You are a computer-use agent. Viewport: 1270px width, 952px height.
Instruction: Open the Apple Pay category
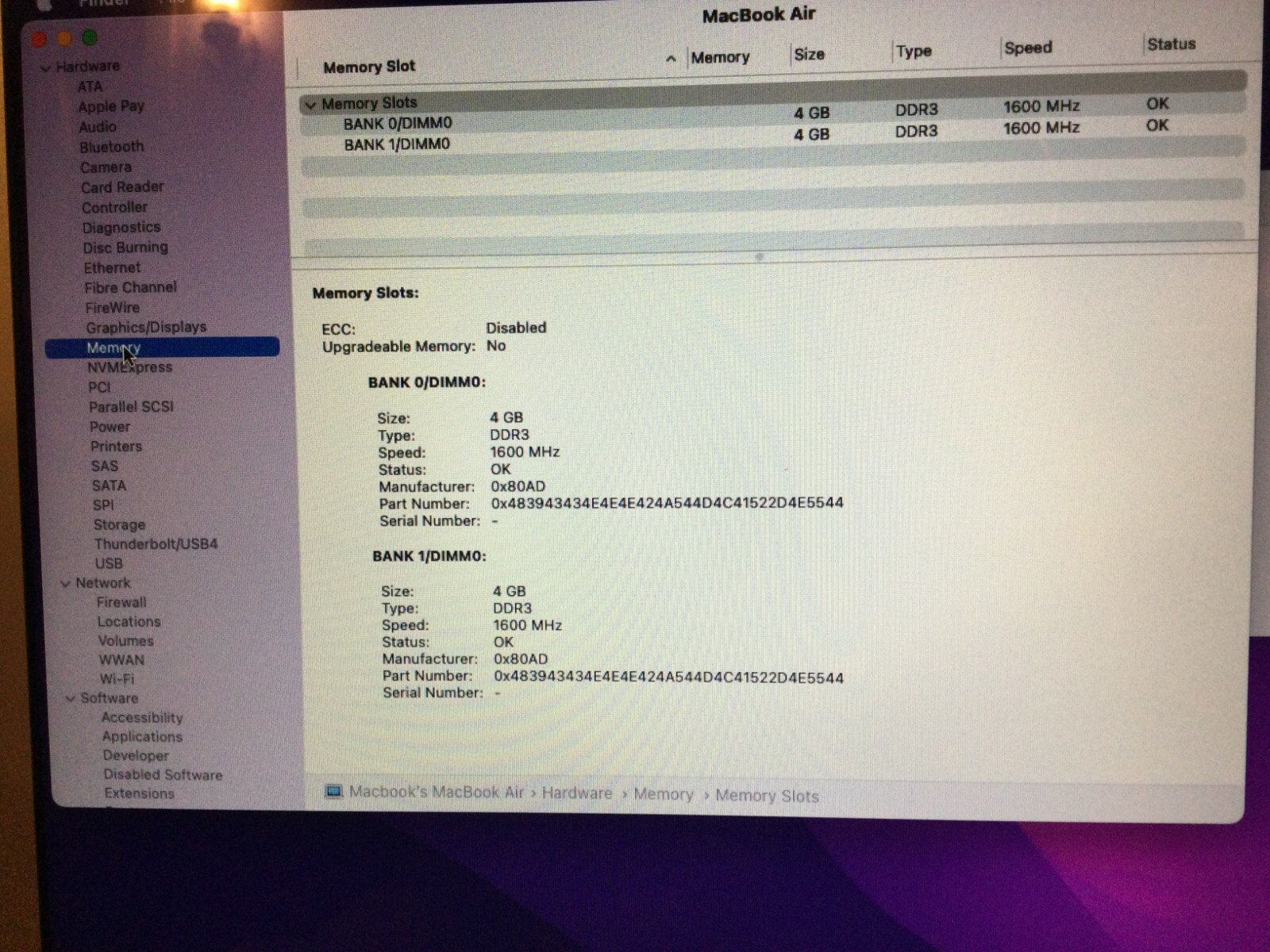[111, 106]
